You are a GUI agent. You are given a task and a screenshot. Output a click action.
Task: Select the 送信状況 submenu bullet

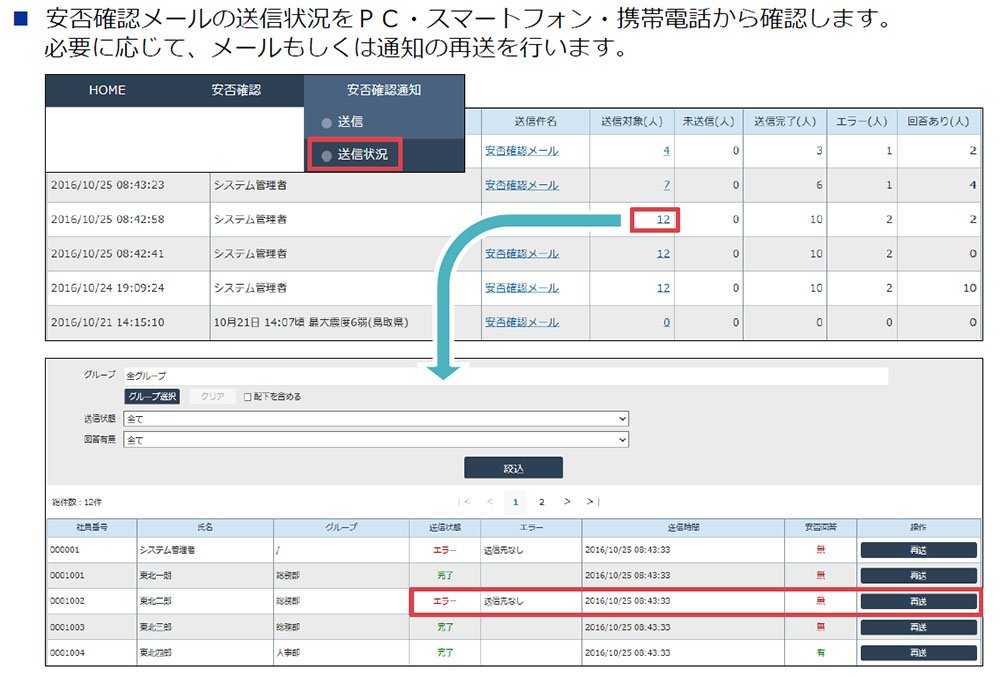327,156
